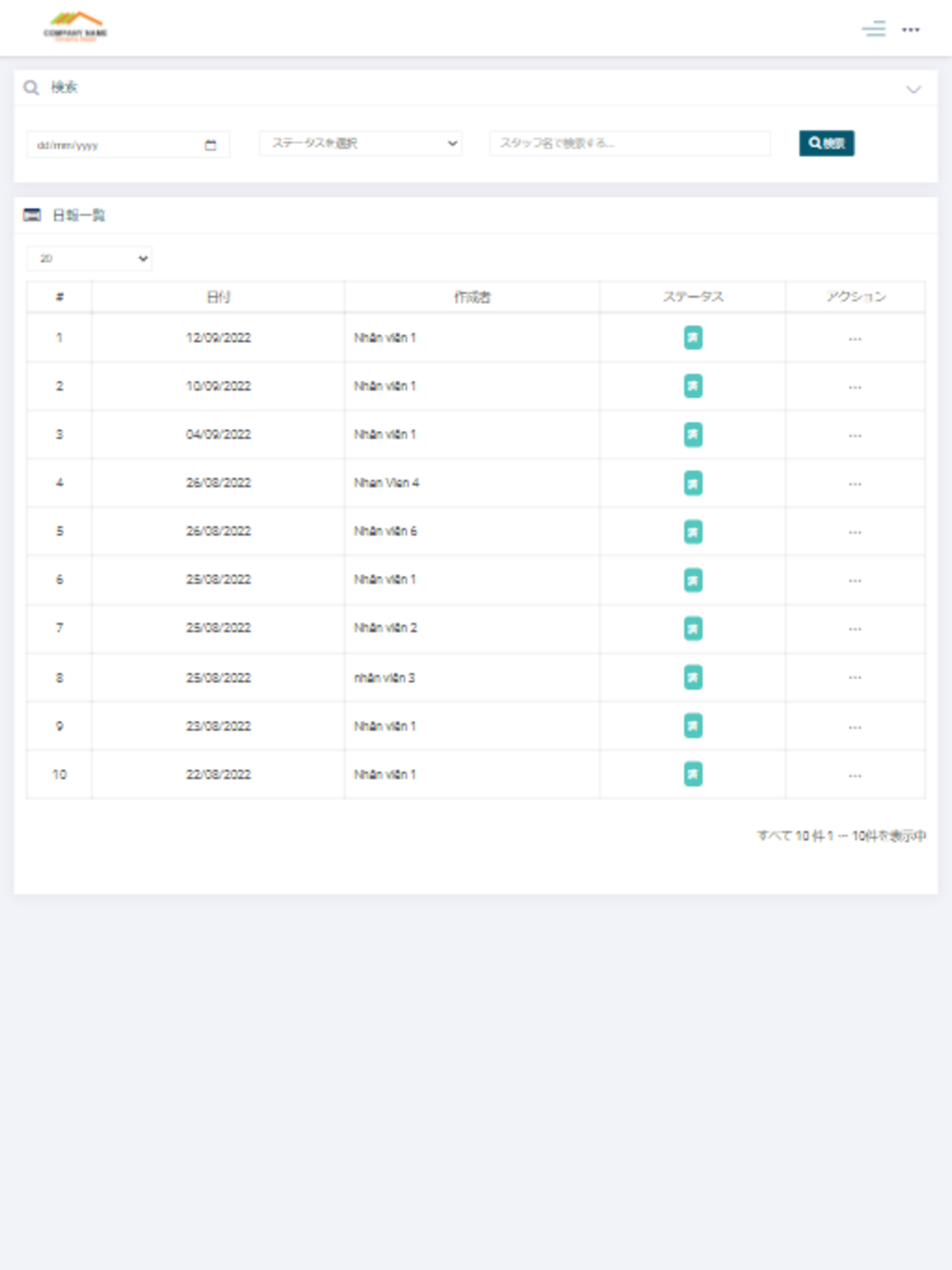
Task: Open action menu for 22/08/2022 row
Action: click(x=855, y=776)
